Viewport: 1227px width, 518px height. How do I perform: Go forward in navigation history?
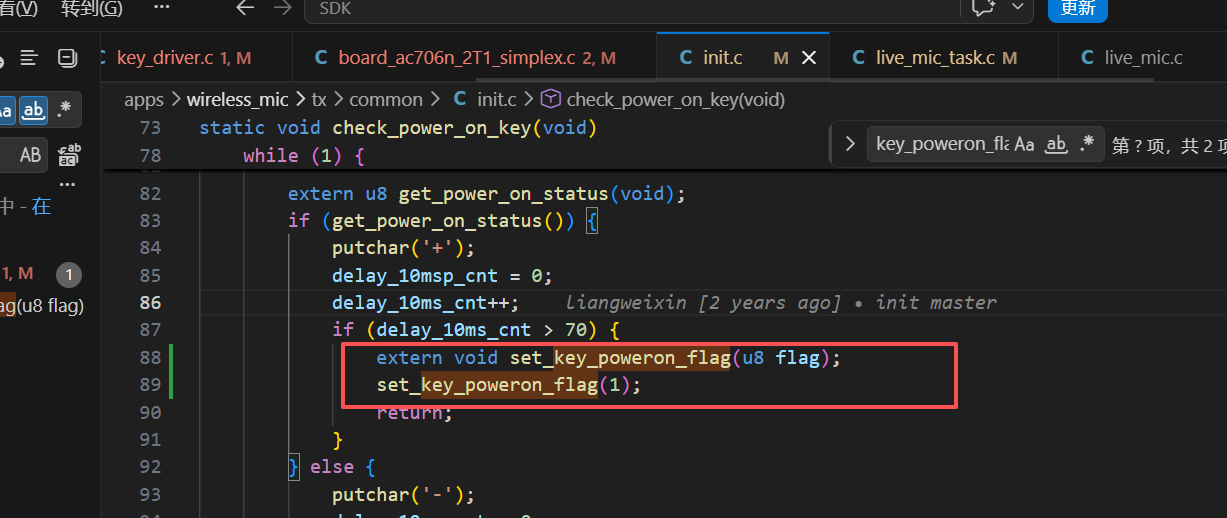click(283, 8)
